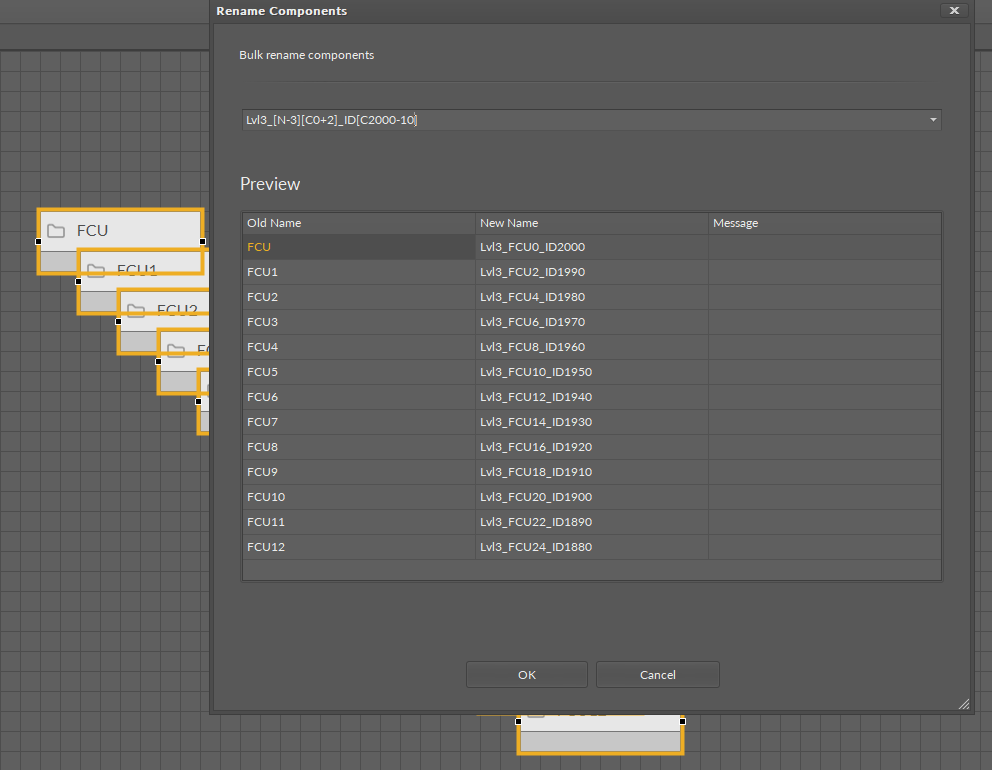Close the Rename Components dialog

(x=954, y=10)
